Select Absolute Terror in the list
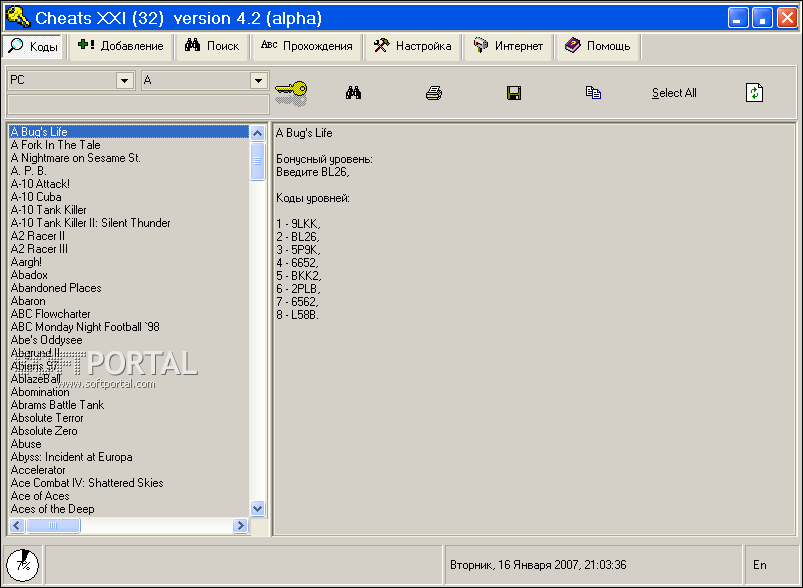 coord(129,418)
